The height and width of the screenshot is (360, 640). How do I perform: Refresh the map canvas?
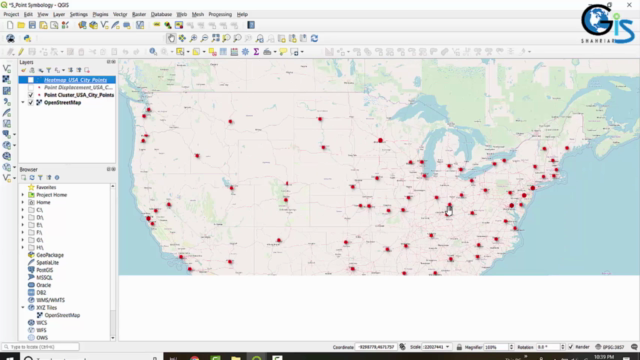point(314,38)
